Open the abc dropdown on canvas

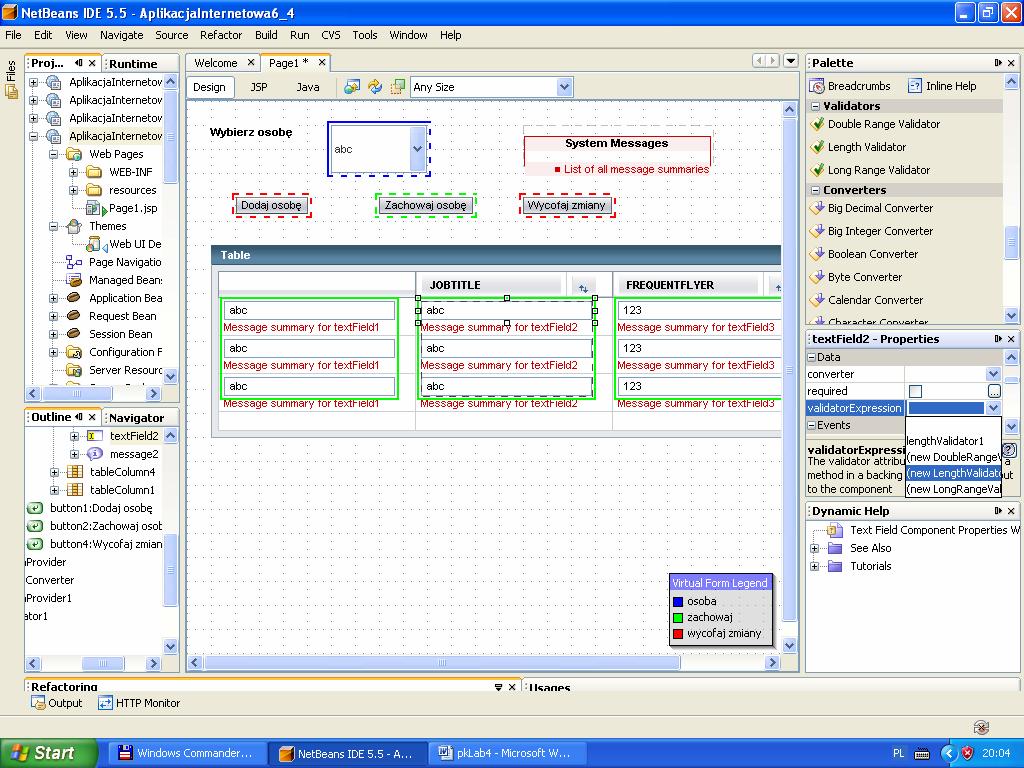(x=417, y=149)
